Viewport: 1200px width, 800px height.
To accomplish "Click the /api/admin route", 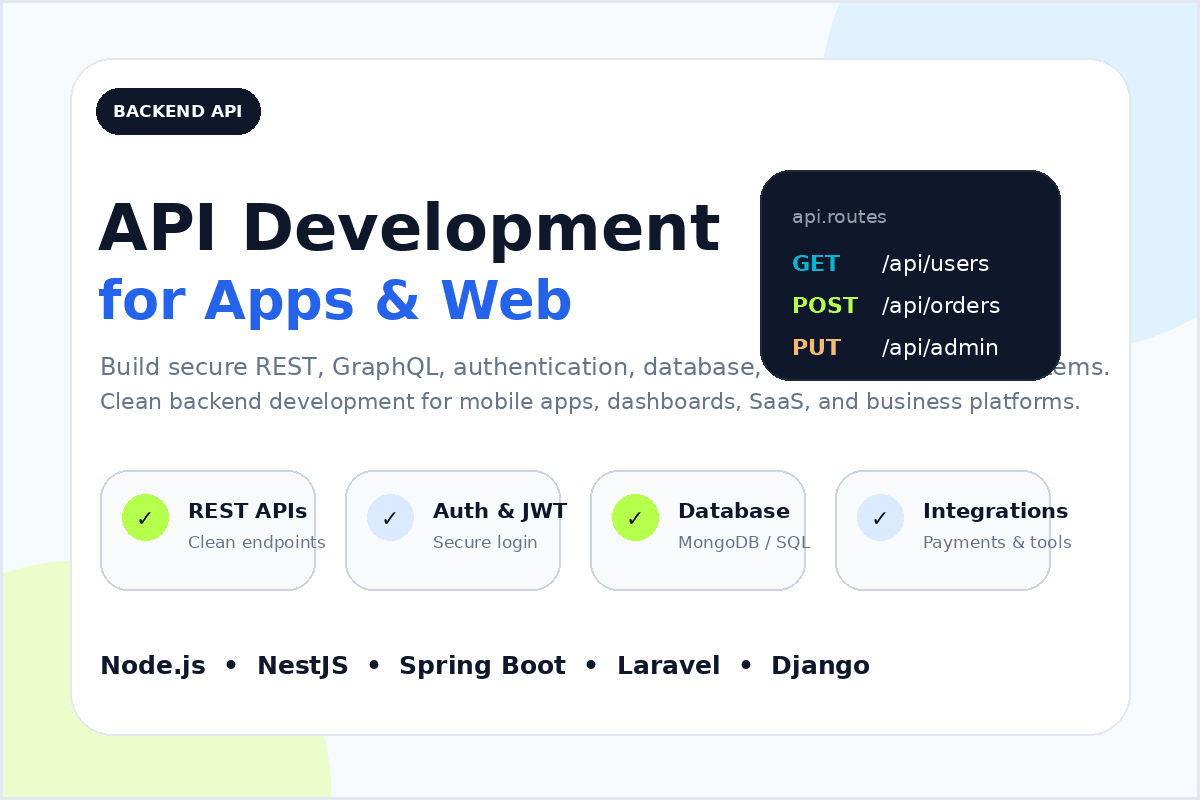I will pyautogui.click(x=940, y=348).
